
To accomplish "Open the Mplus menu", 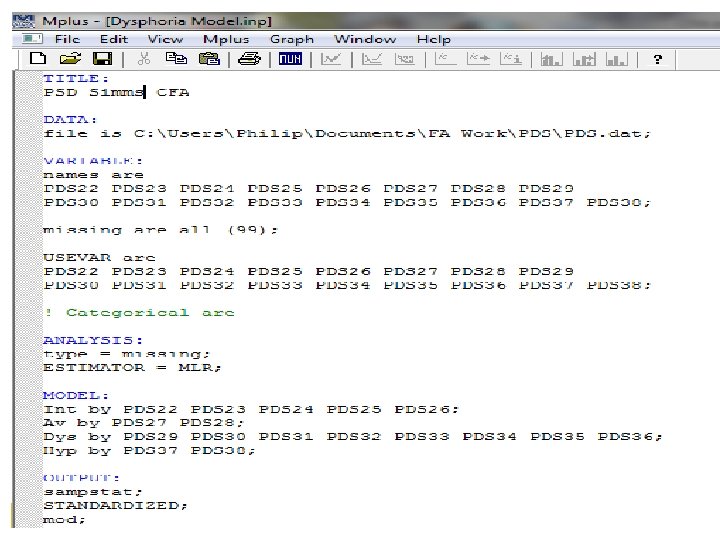I will 226,39.
